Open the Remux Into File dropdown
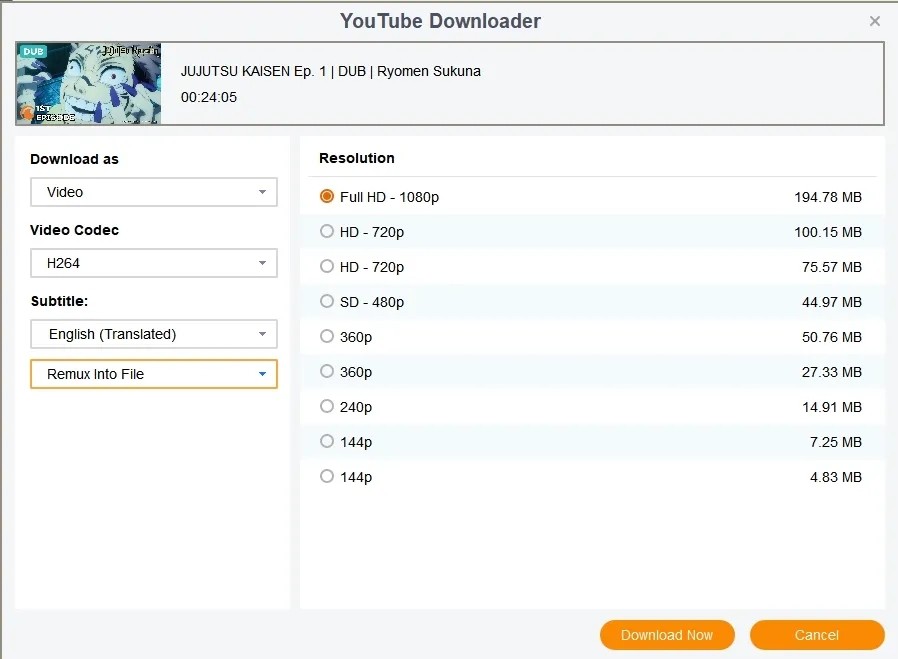Screen dimensions: 898x659 [153, 374]
